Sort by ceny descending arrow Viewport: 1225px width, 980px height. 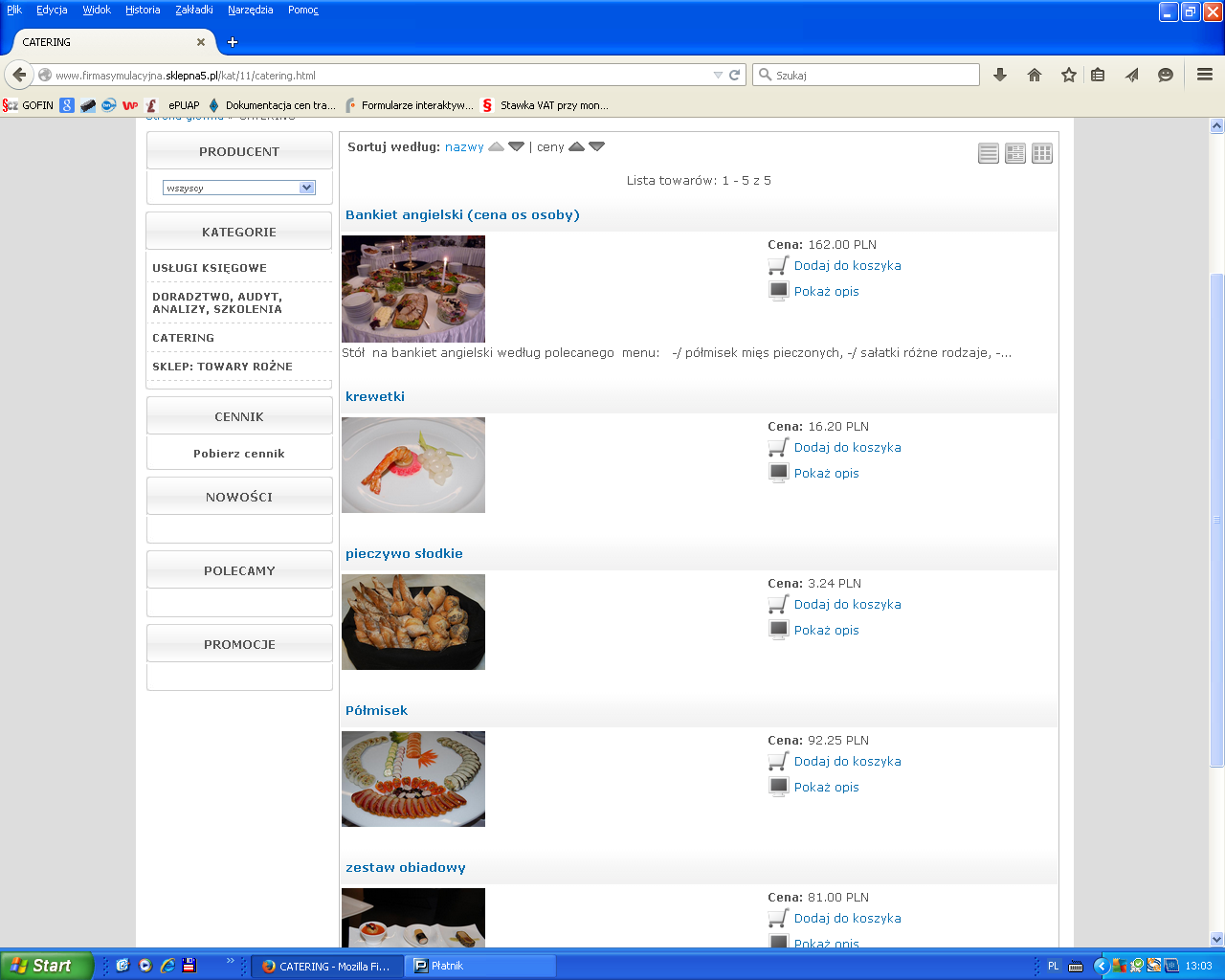(x=597, y=146)
